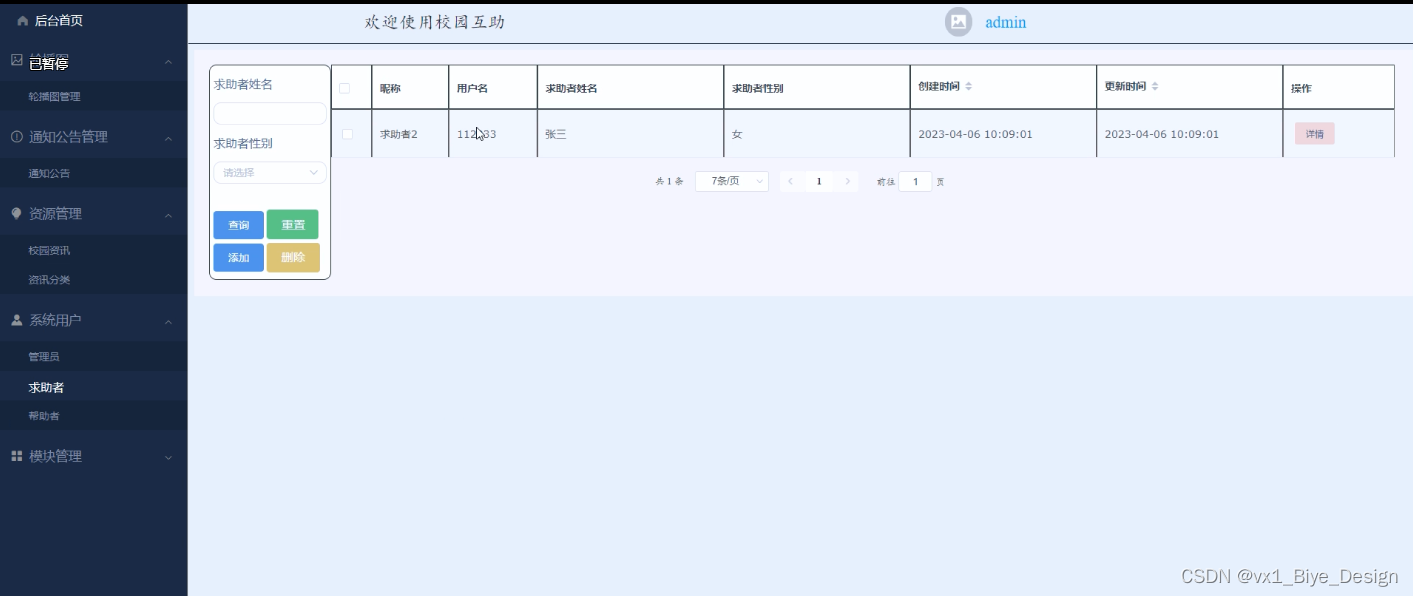The height and width of the screenshot is (596, 1413).
Task: Click the 张三 name cell
Action: 630,134
